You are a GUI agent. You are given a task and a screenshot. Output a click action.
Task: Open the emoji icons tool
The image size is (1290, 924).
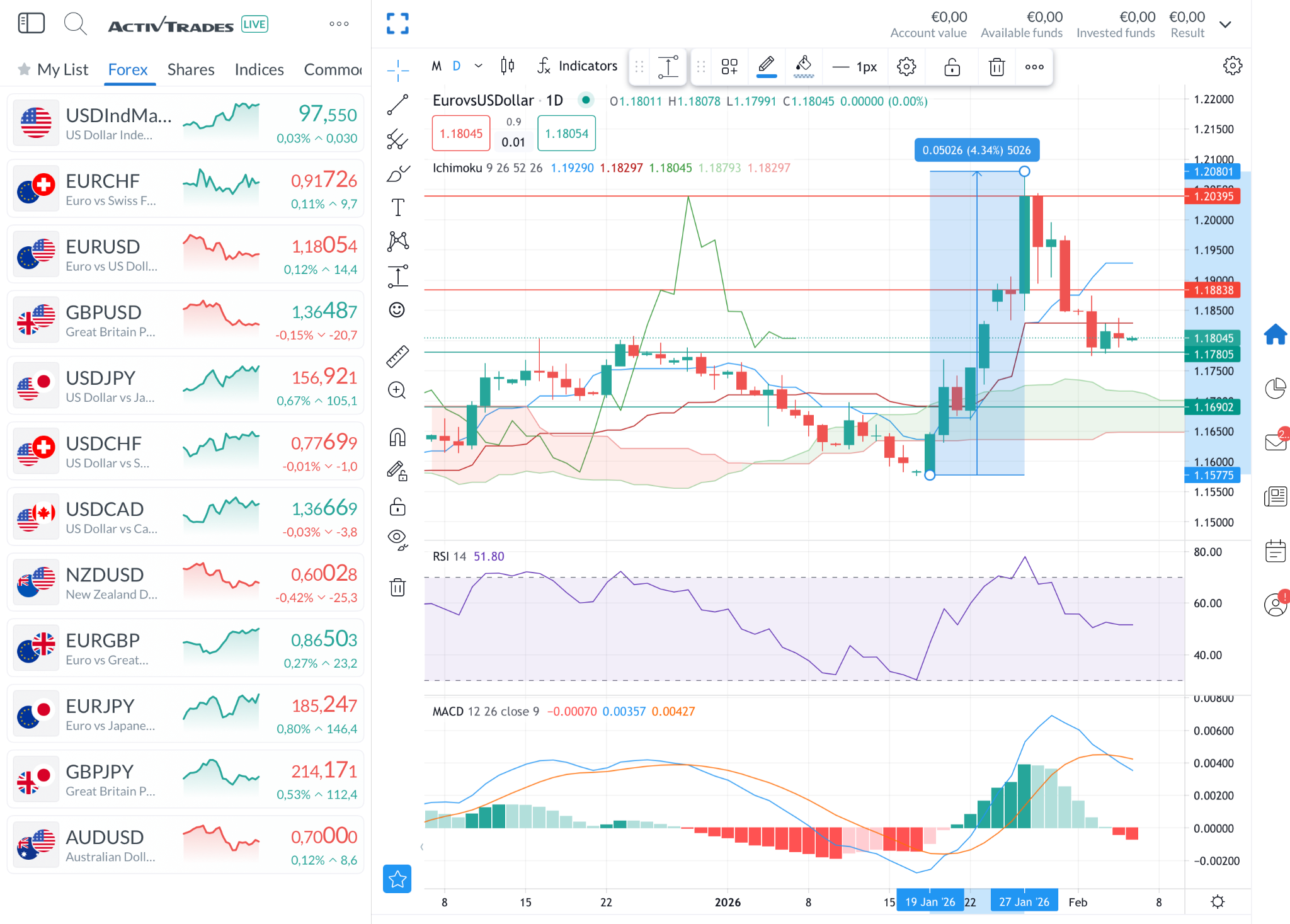(x=397, y=310)
